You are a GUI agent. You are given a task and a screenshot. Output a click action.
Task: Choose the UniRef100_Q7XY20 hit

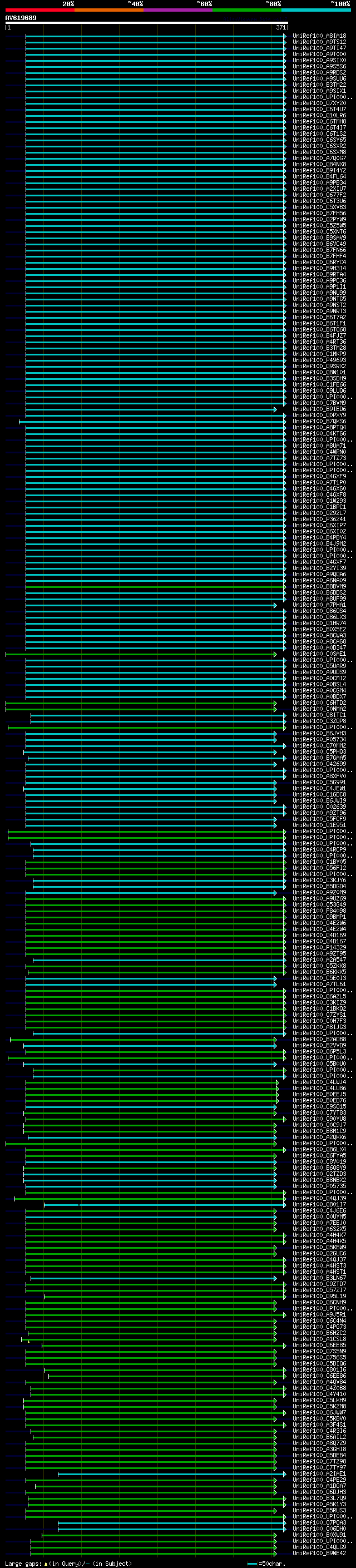319,103
